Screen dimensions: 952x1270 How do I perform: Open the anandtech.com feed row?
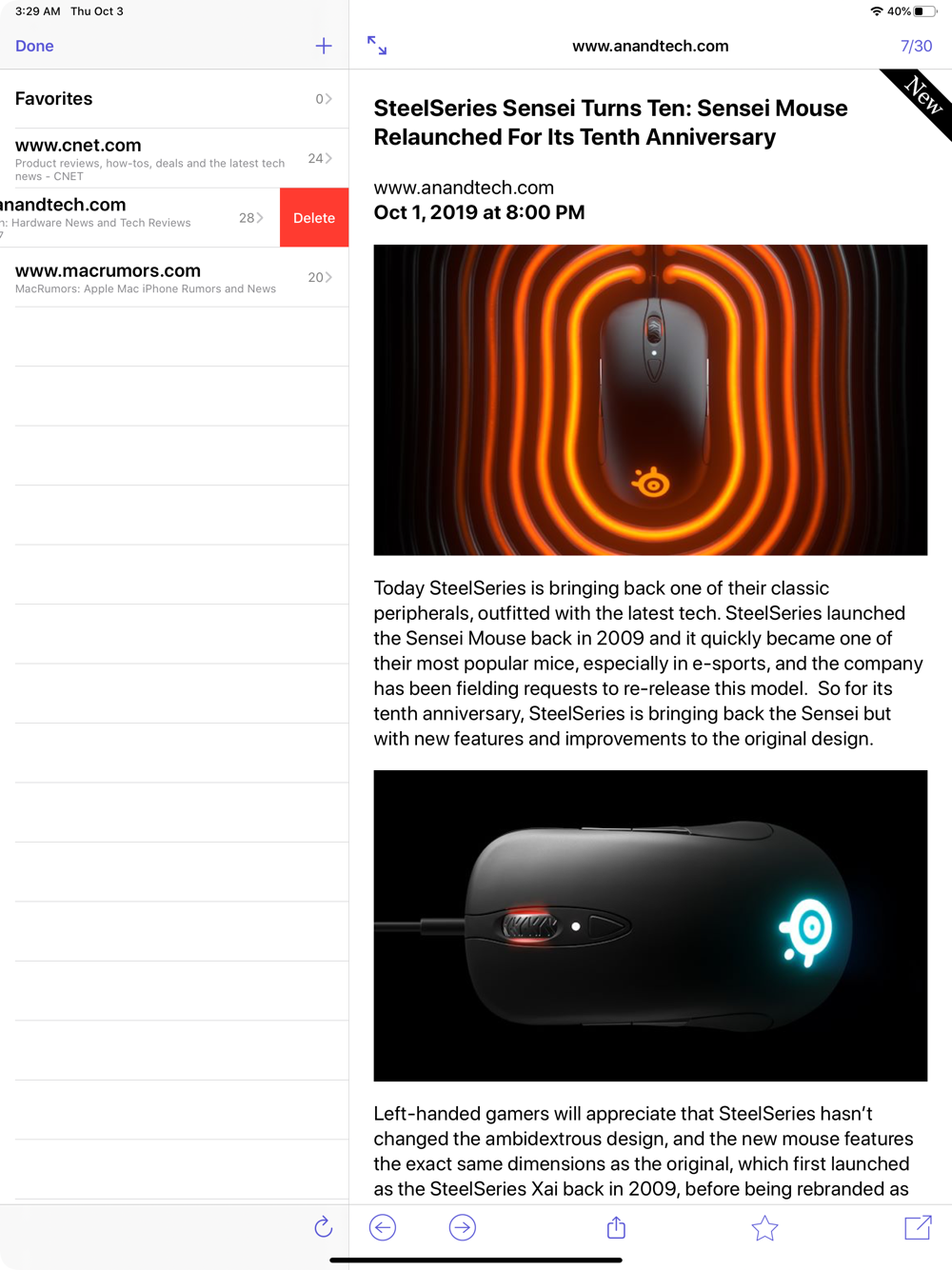pos(140,218)
